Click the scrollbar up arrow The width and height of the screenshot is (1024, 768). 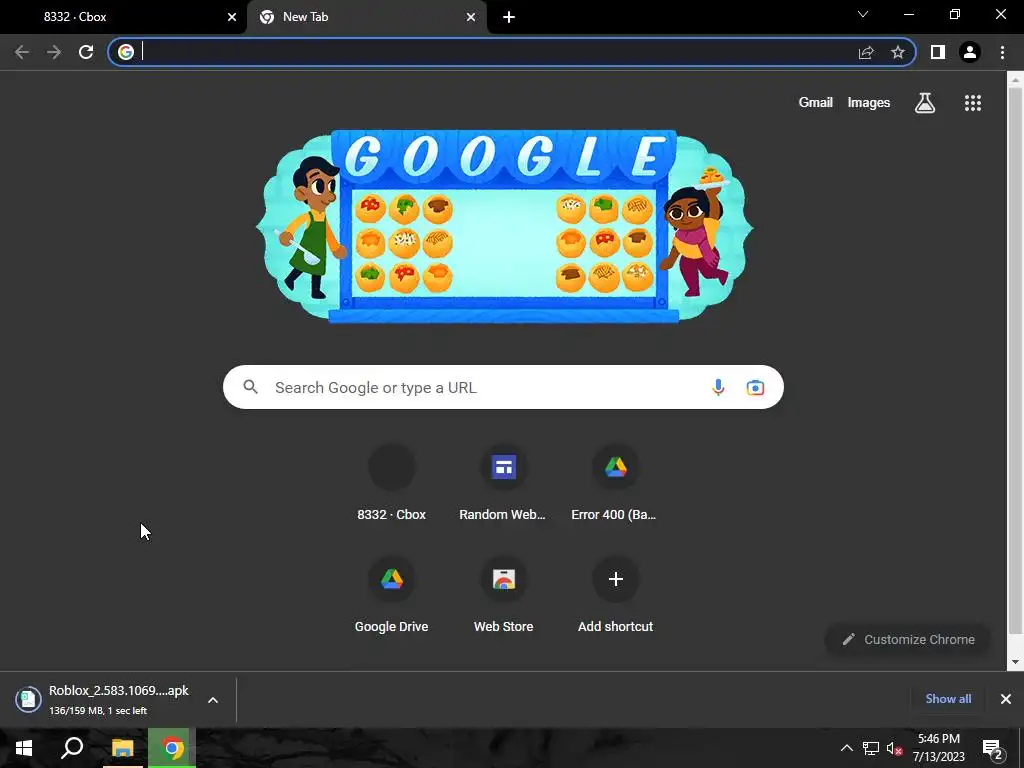pyautogui.click(x=1014, y=80)
